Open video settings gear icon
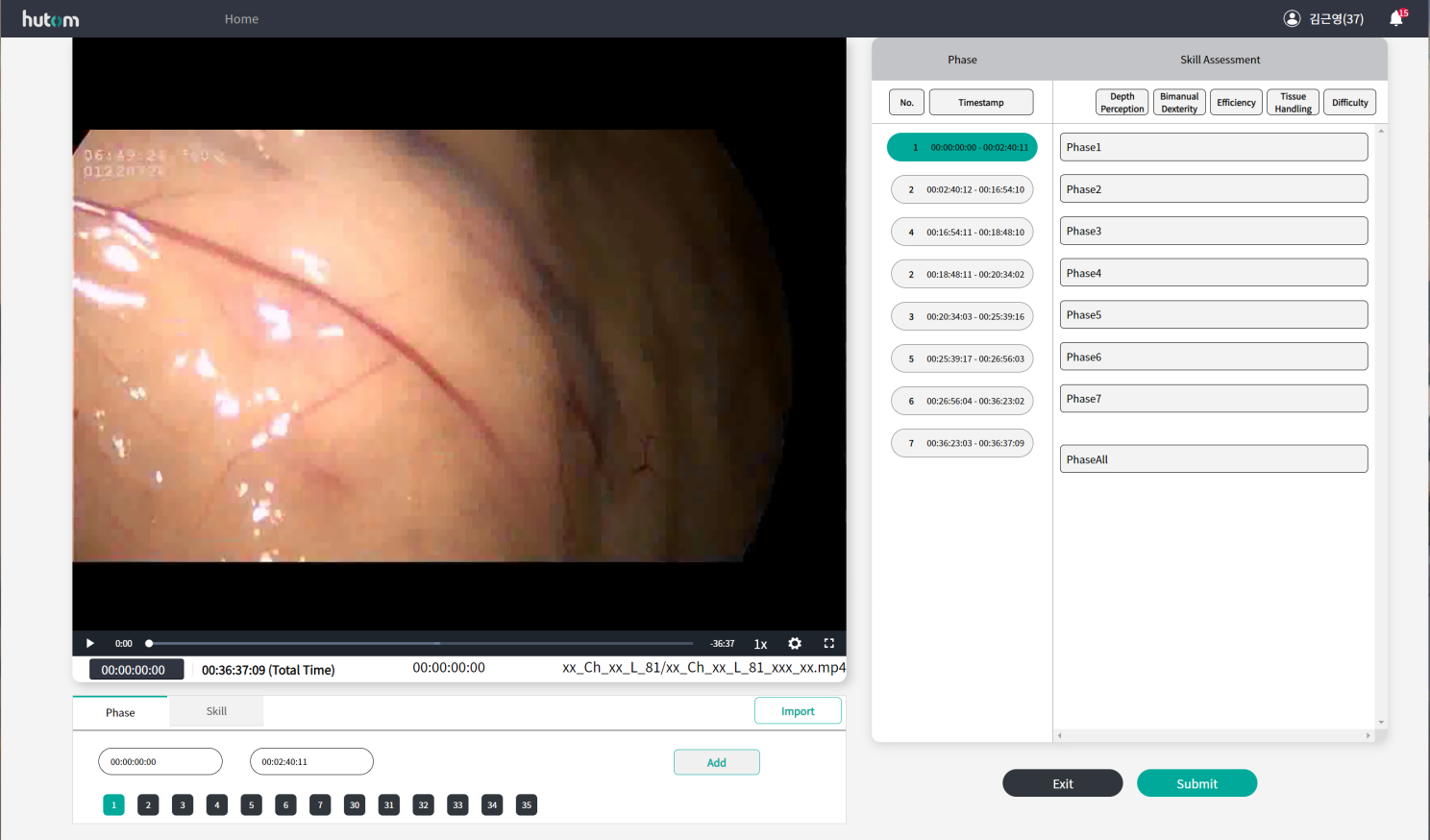 [x=795, y=643]
